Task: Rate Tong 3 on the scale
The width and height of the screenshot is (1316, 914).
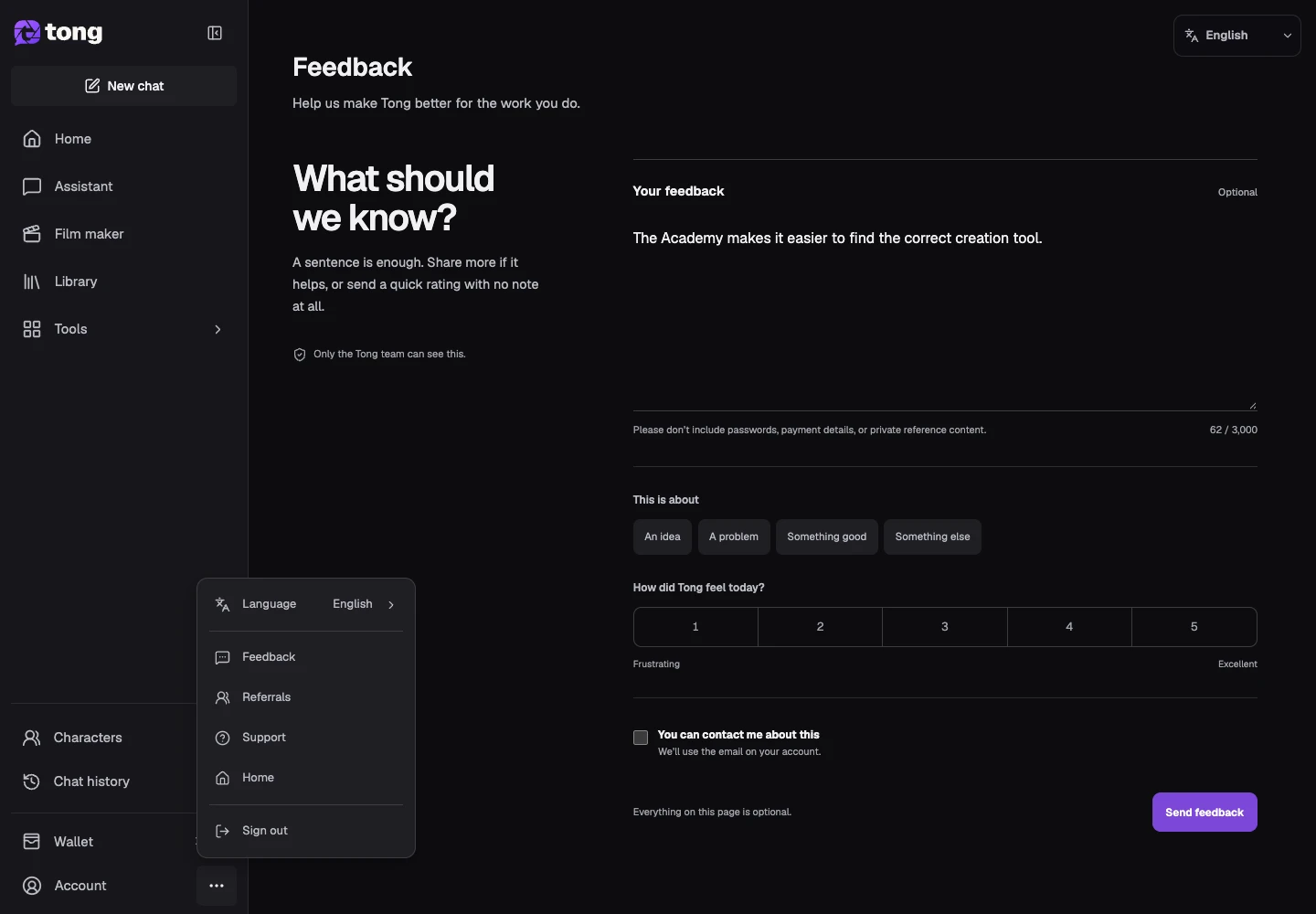Action: [x=945, y=627]
